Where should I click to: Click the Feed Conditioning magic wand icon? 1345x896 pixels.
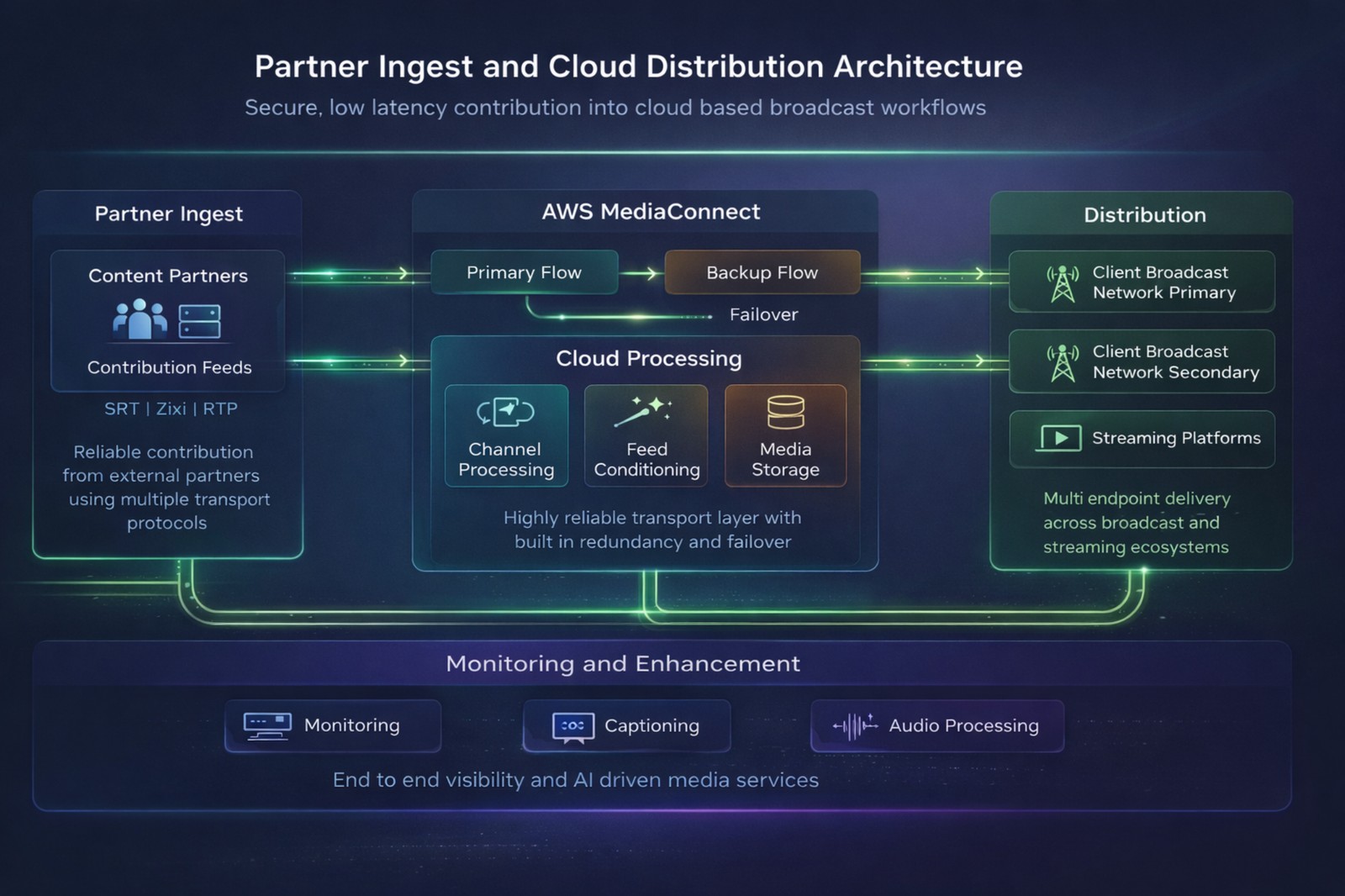(x=643, y=410)
